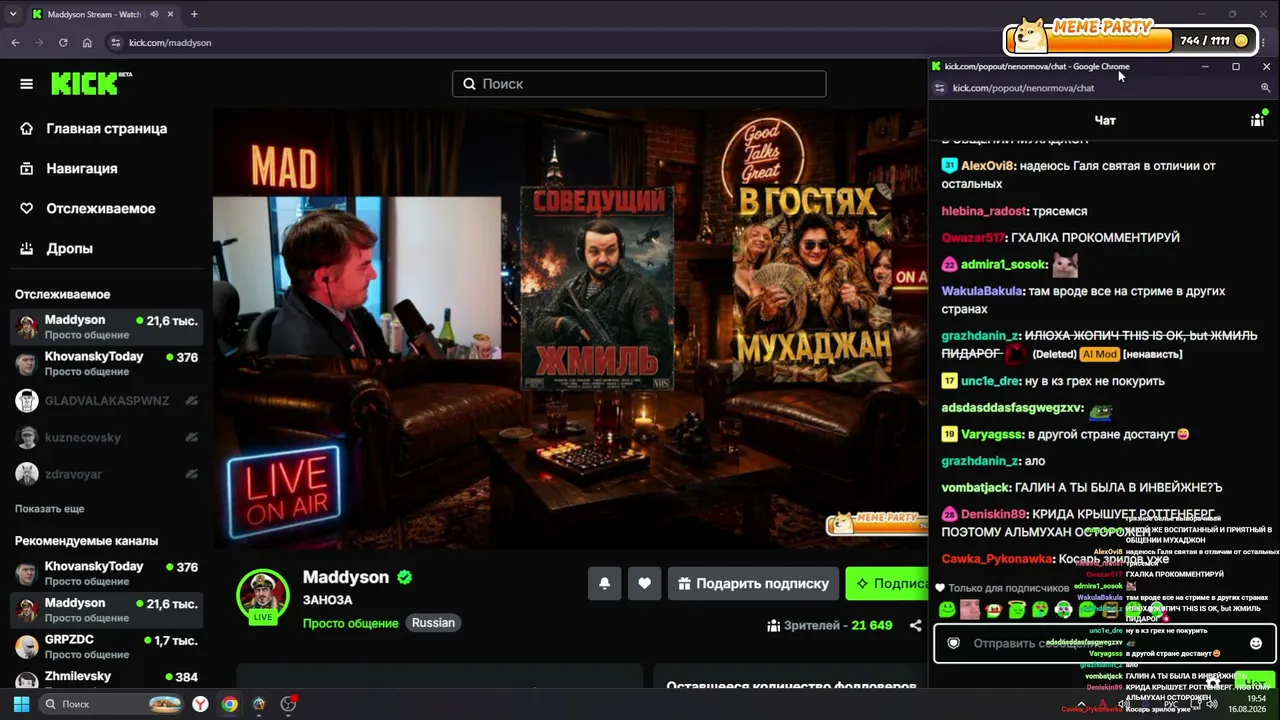Click the Kick search field 'Поиск'

(x=639, y=84)
